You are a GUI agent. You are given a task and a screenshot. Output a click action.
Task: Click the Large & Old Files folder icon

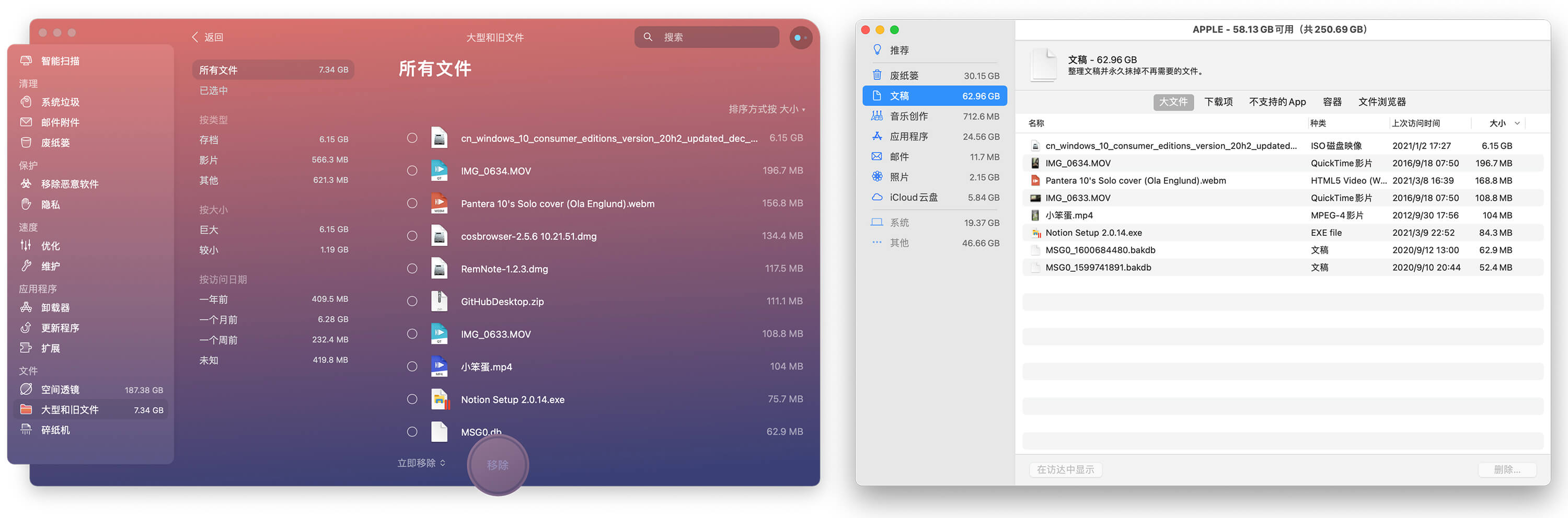click(26, 410)
